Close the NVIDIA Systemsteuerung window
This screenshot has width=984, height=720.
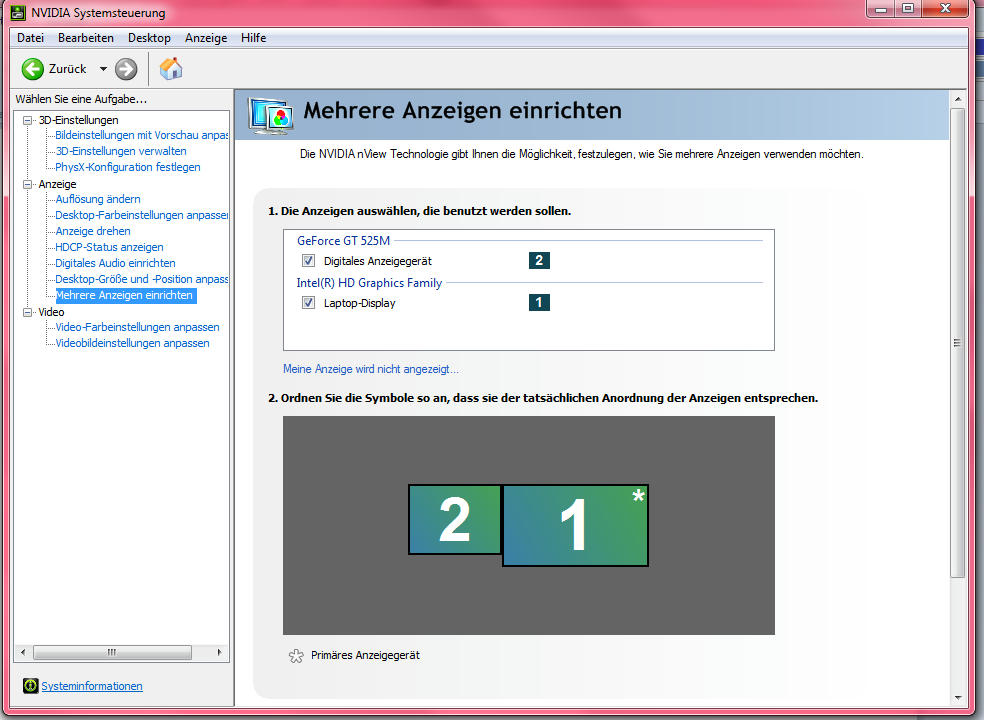945,8
